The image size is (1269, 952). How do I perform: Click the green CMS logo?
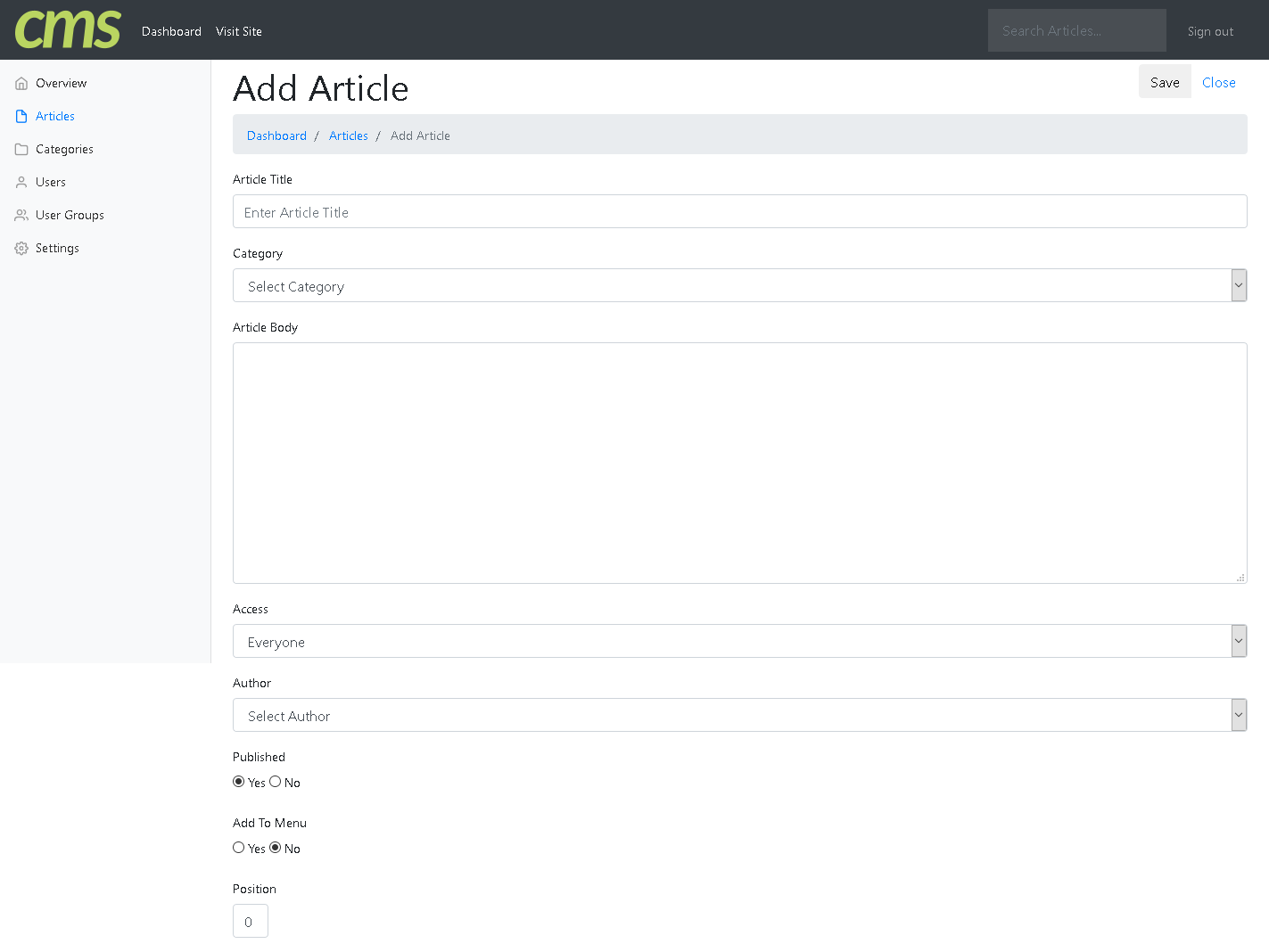68,30
